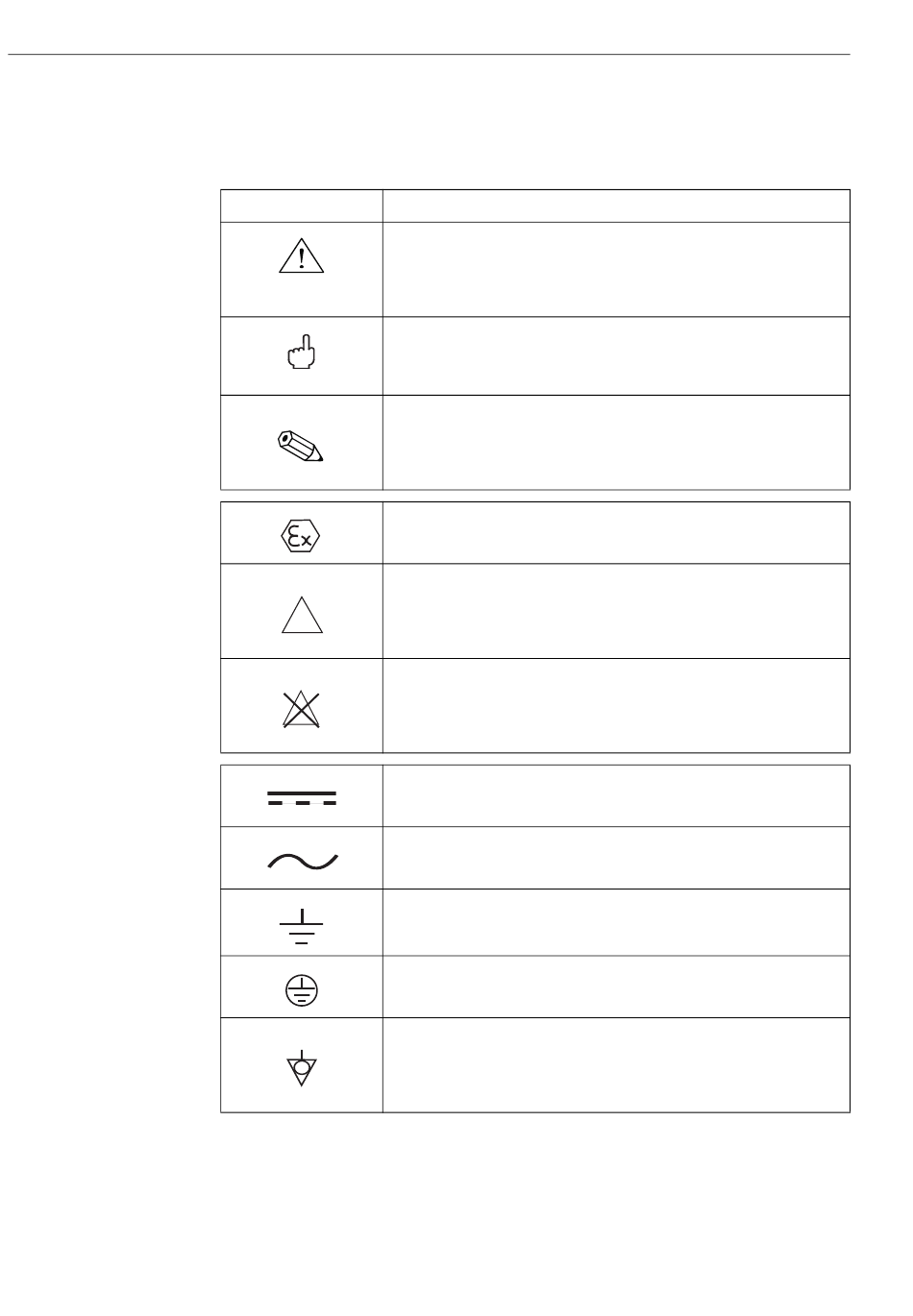Viewport: 913px width, 1316px height.
Task: Select the blank cell beside equipotential triangle symbol
Action: 616,1065
